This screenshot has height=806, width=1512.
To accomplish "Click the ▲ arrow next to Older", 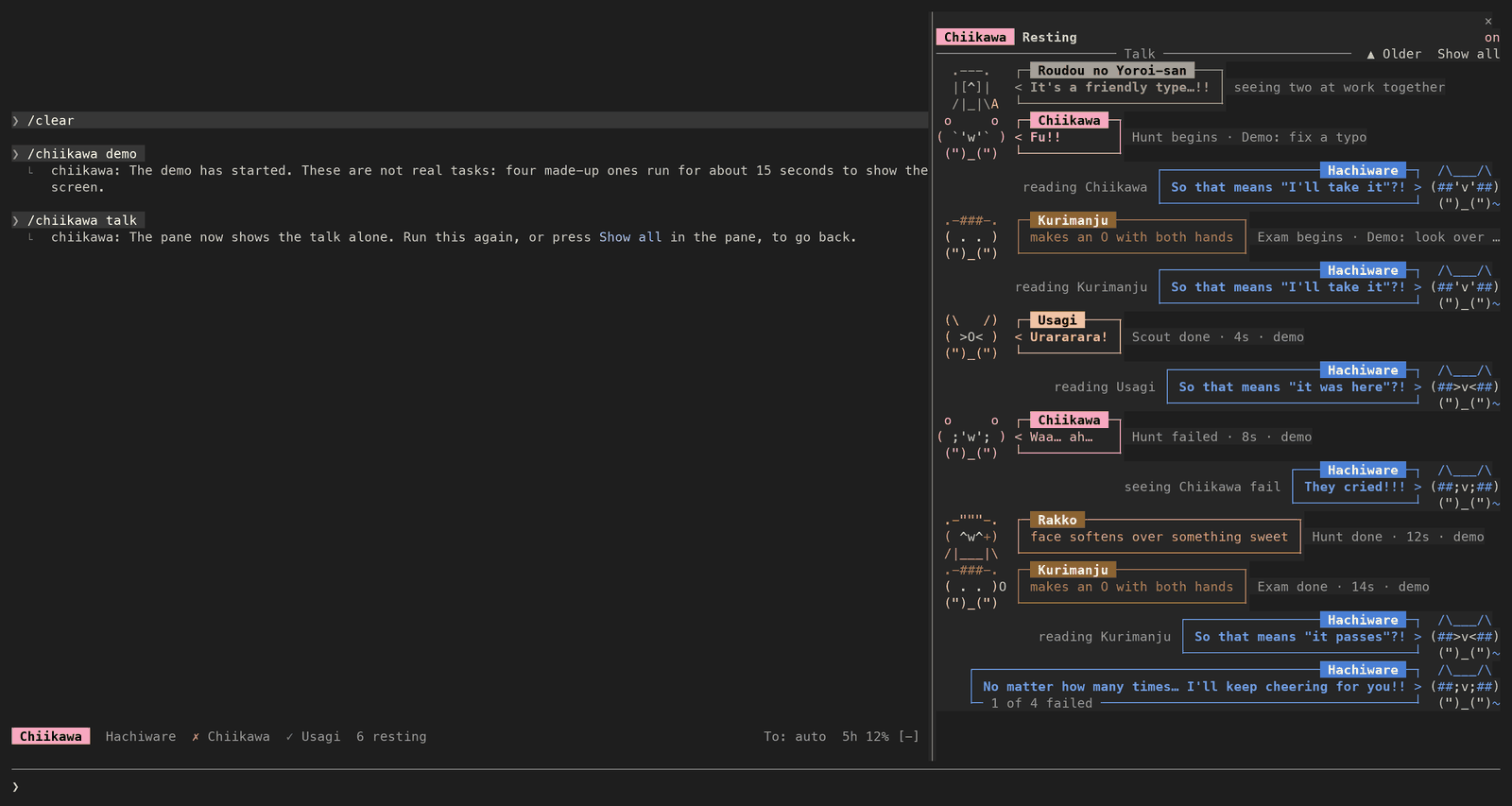I will click(1370, 55).
